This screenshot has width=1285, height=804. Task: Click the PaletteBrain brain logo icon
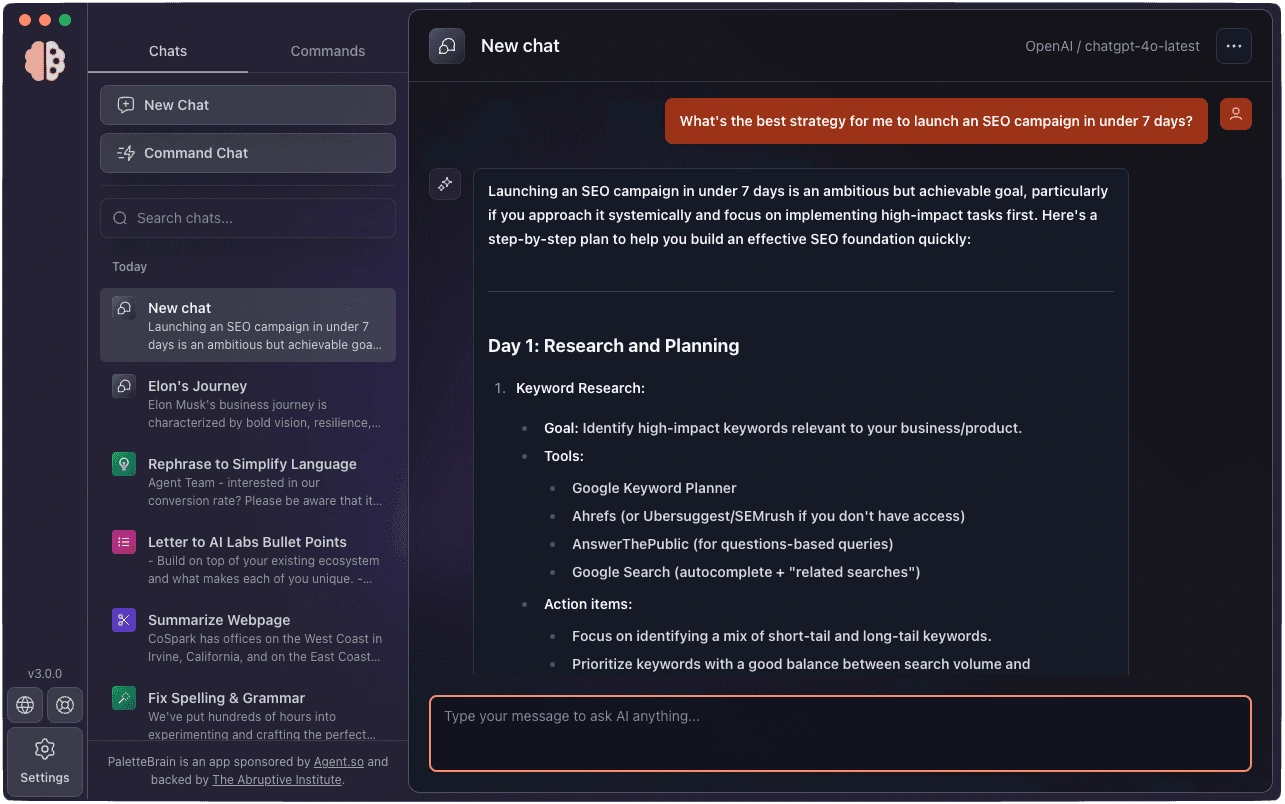45,61
